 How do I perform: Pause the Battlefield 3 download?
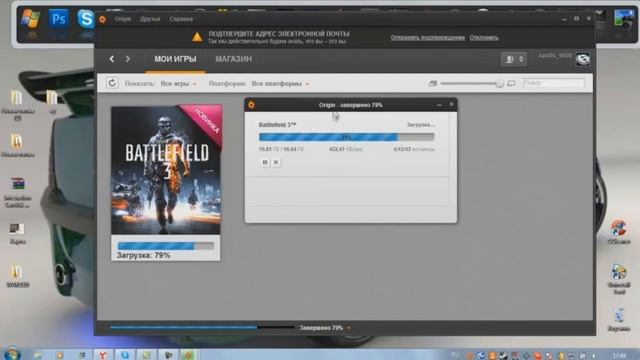coord(265,162)
